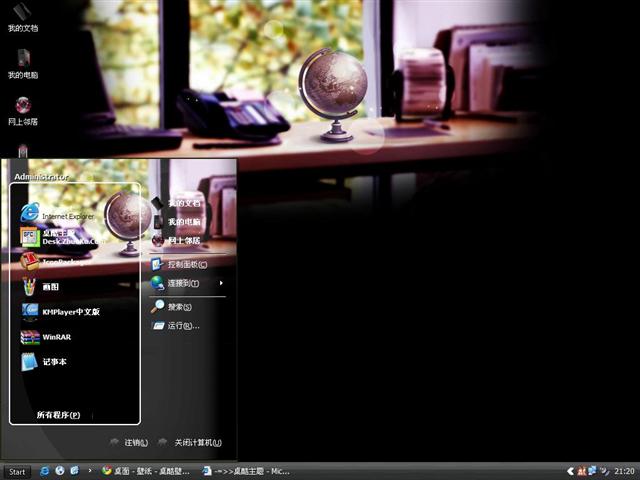This screenshot has height=480, width=640.
Task: Click 关闭计算机(U) to shut down
Action: (x=190, y=442)
